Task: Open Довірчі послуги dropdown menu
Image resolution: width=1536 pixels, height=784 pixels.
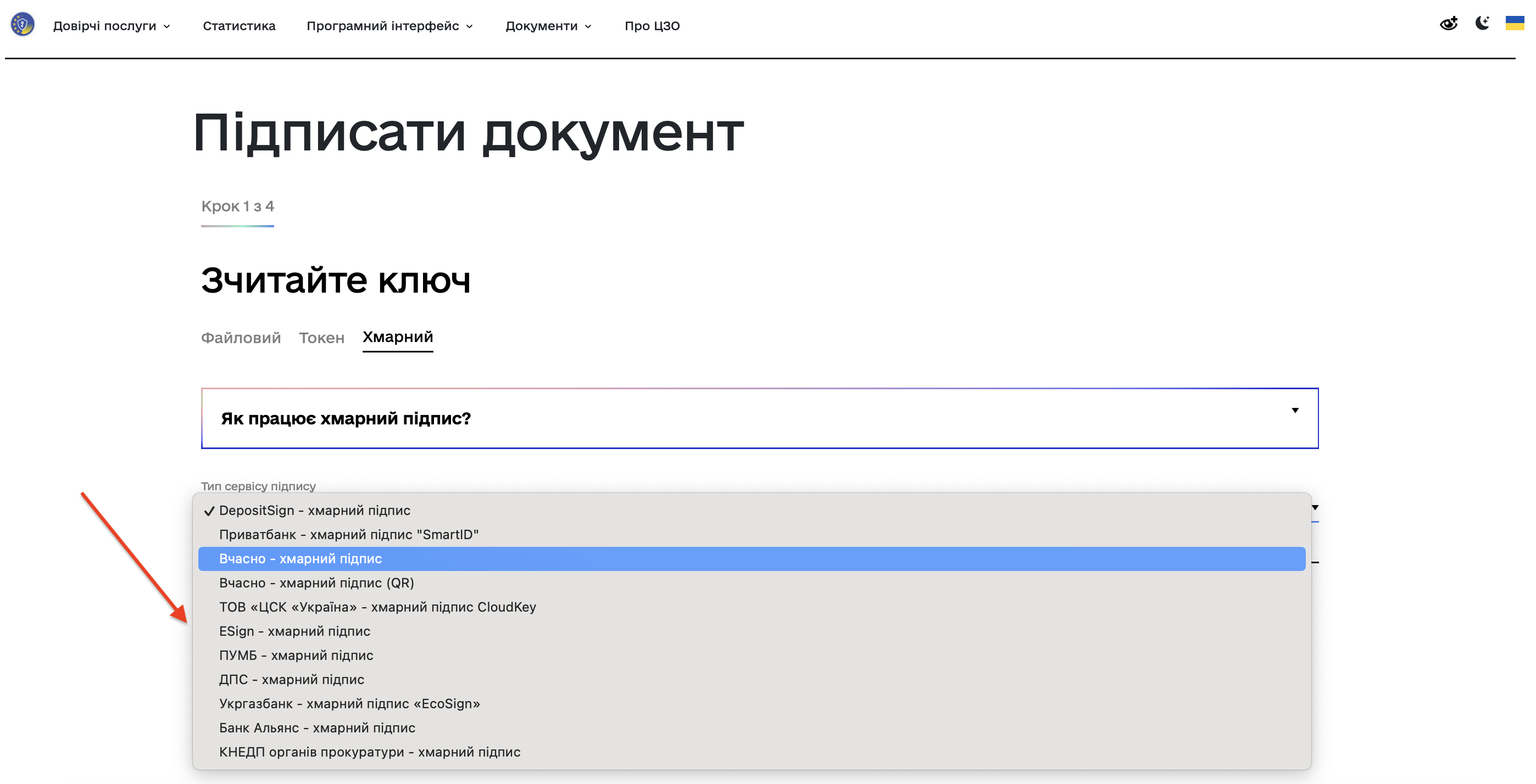Action: click(x=112, y=26)
